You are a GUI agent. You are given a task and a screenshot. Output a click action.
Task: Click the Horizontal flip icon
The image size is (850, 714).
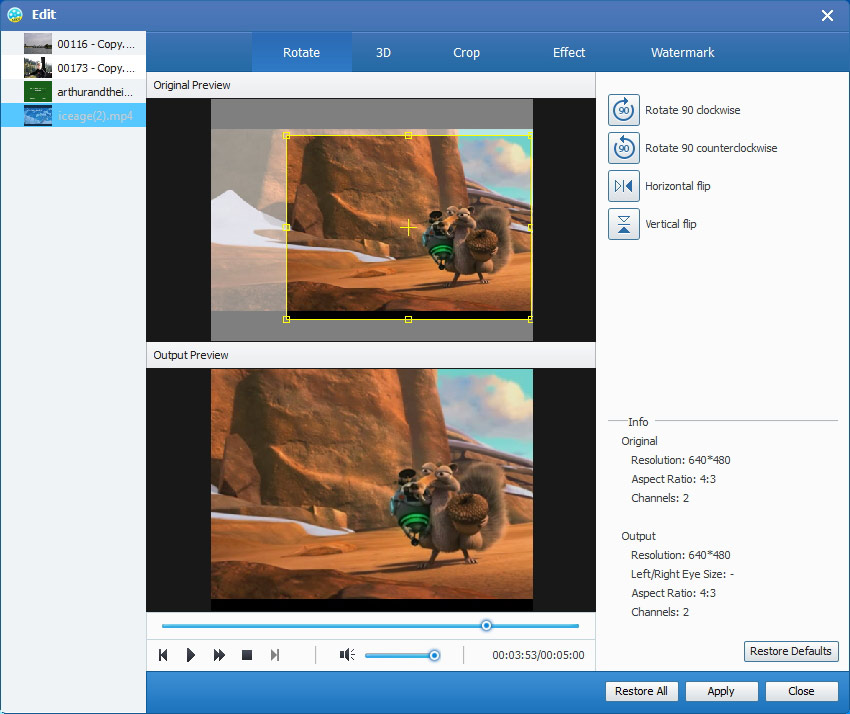(623, 186)
